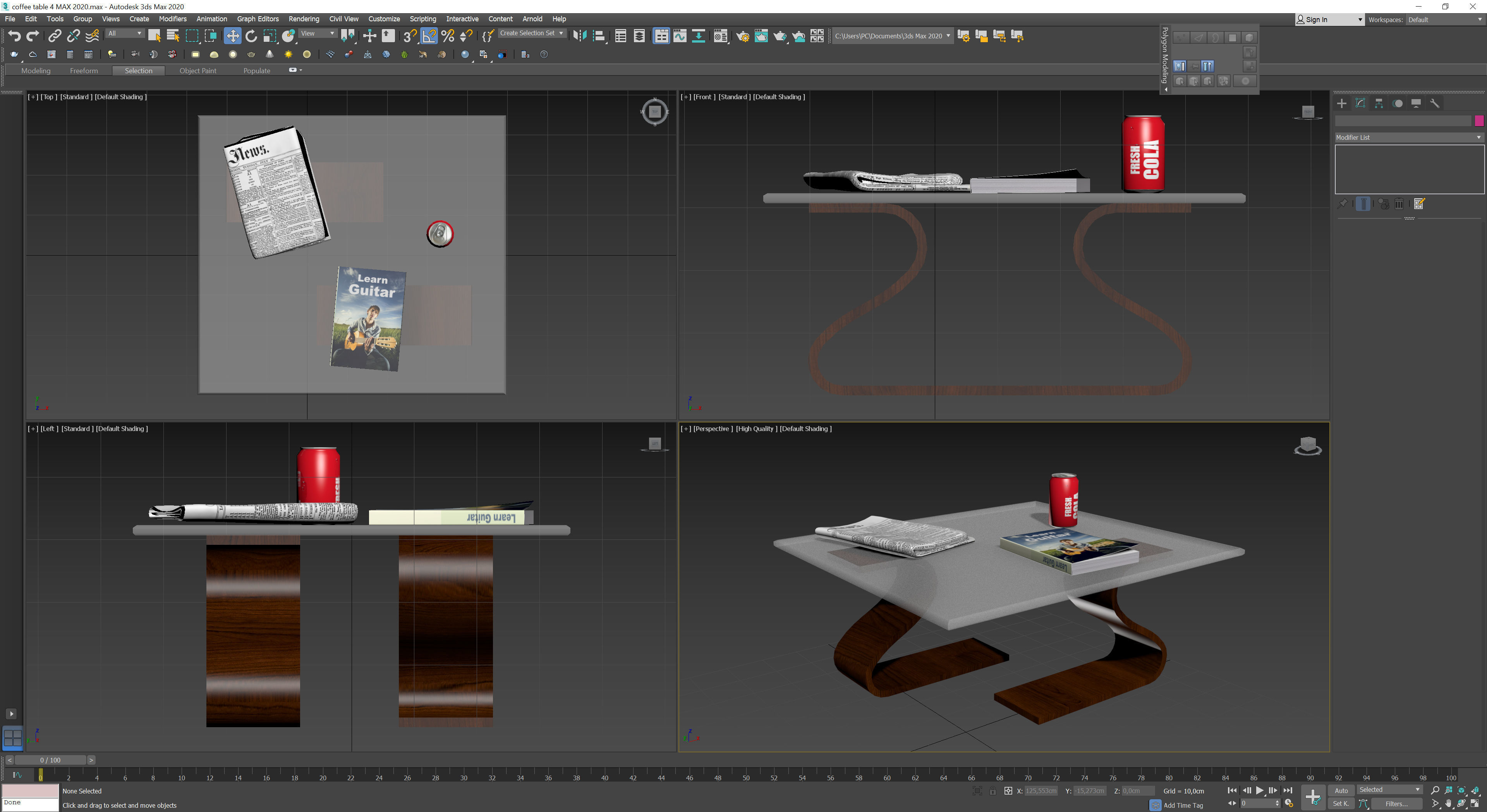Click the current frame number field
Image resolution: width=1487 pixels, height=812 pixels.
[1257, 803]
